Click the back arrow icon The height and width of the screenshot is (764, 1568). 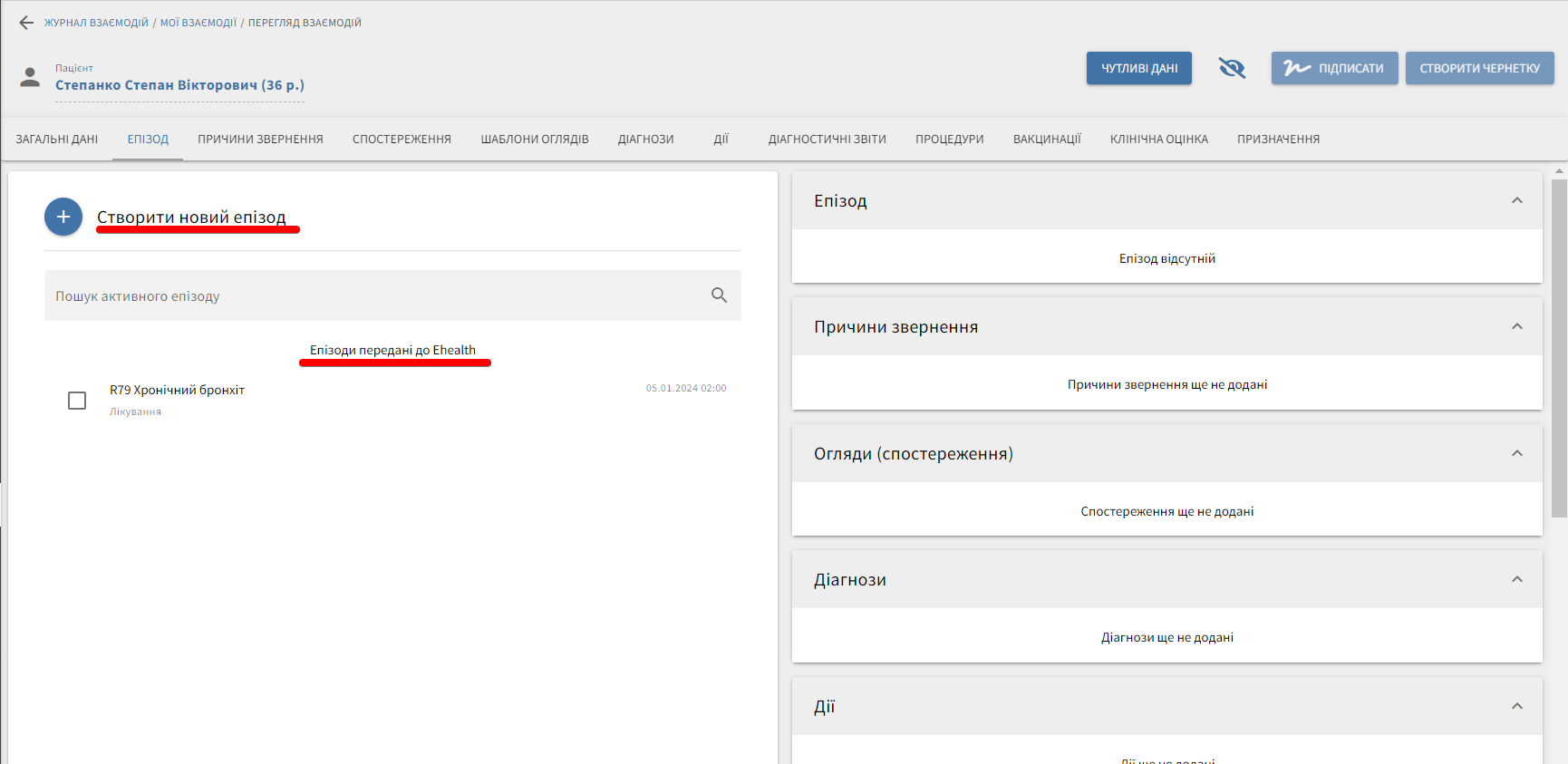[x=26, y=23]
